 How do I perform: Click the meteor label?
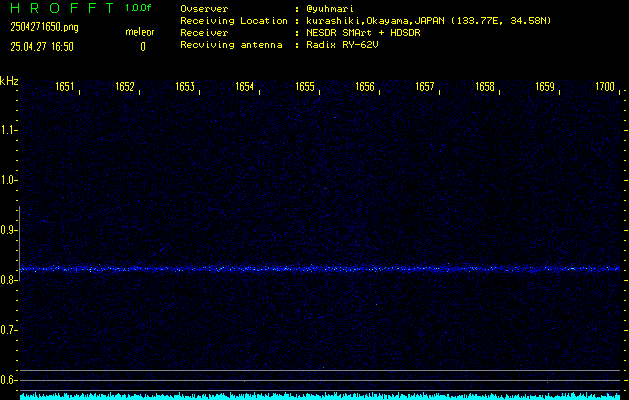pos(140,32)
